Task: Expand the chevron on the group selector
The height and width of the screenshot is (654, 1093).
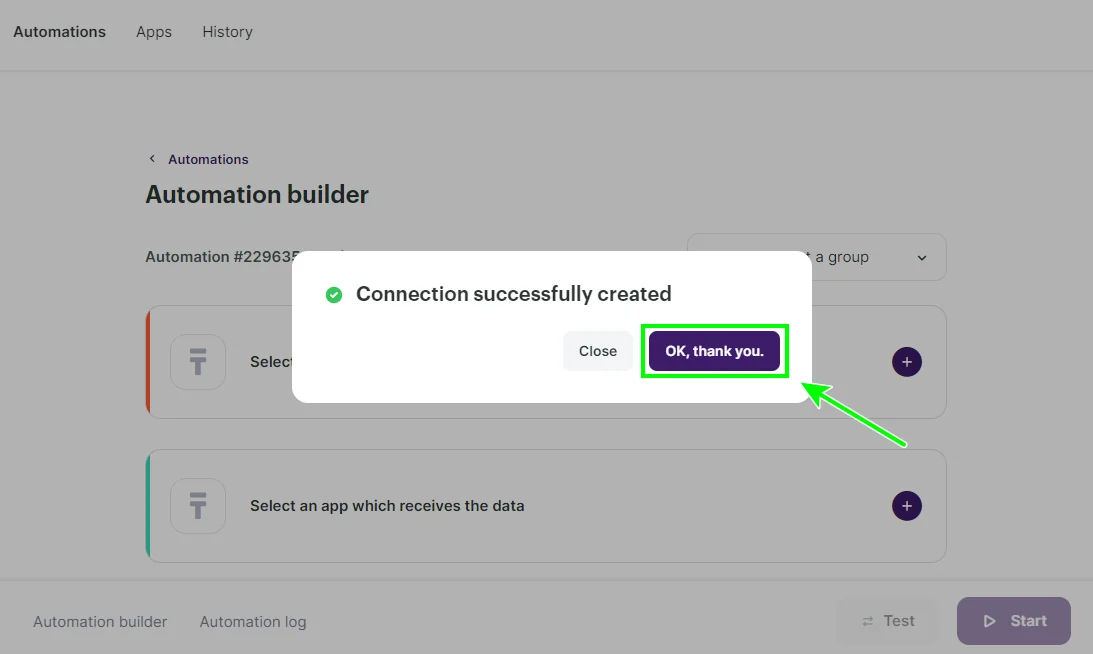Action: pyautogui.click(x=921, y=257)
